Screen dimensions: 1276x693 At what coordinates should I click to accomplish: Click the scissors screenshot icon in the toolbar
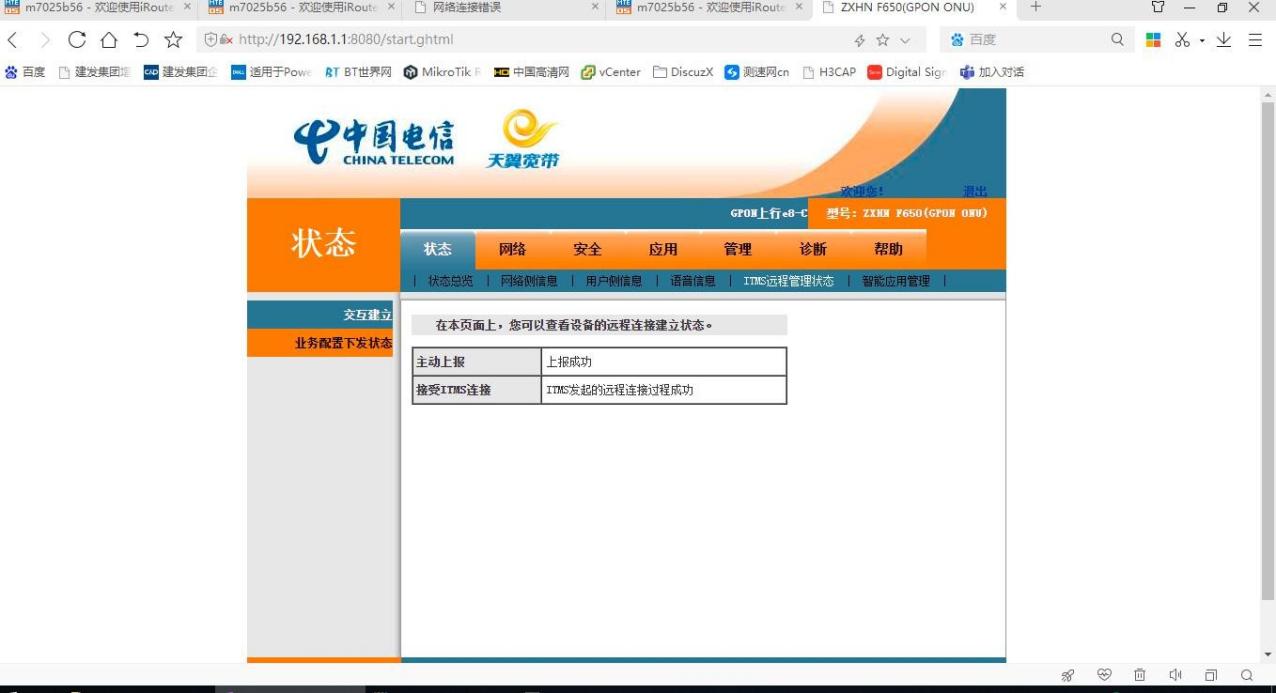1181,40
